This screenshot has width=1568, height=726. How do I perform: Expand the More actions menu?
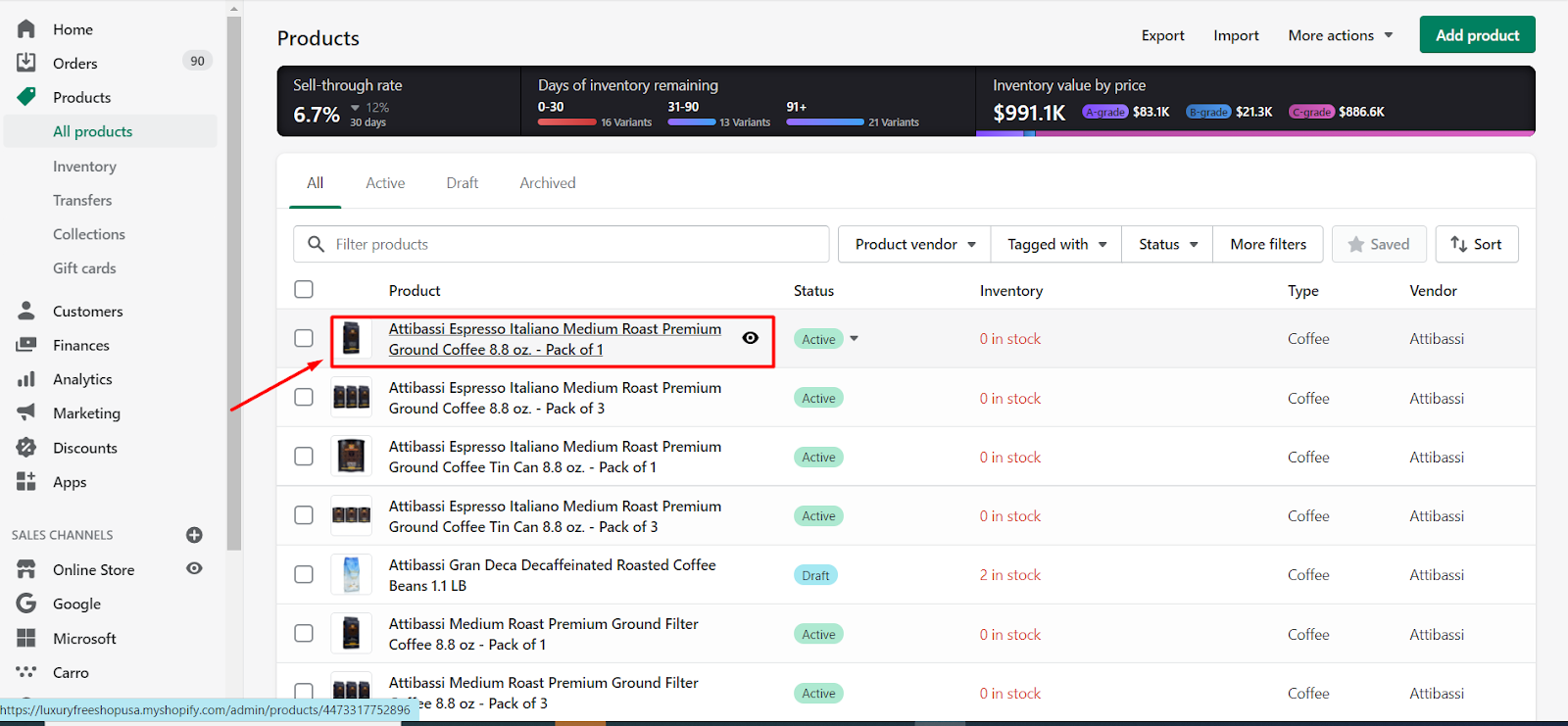pos(1340,35)
